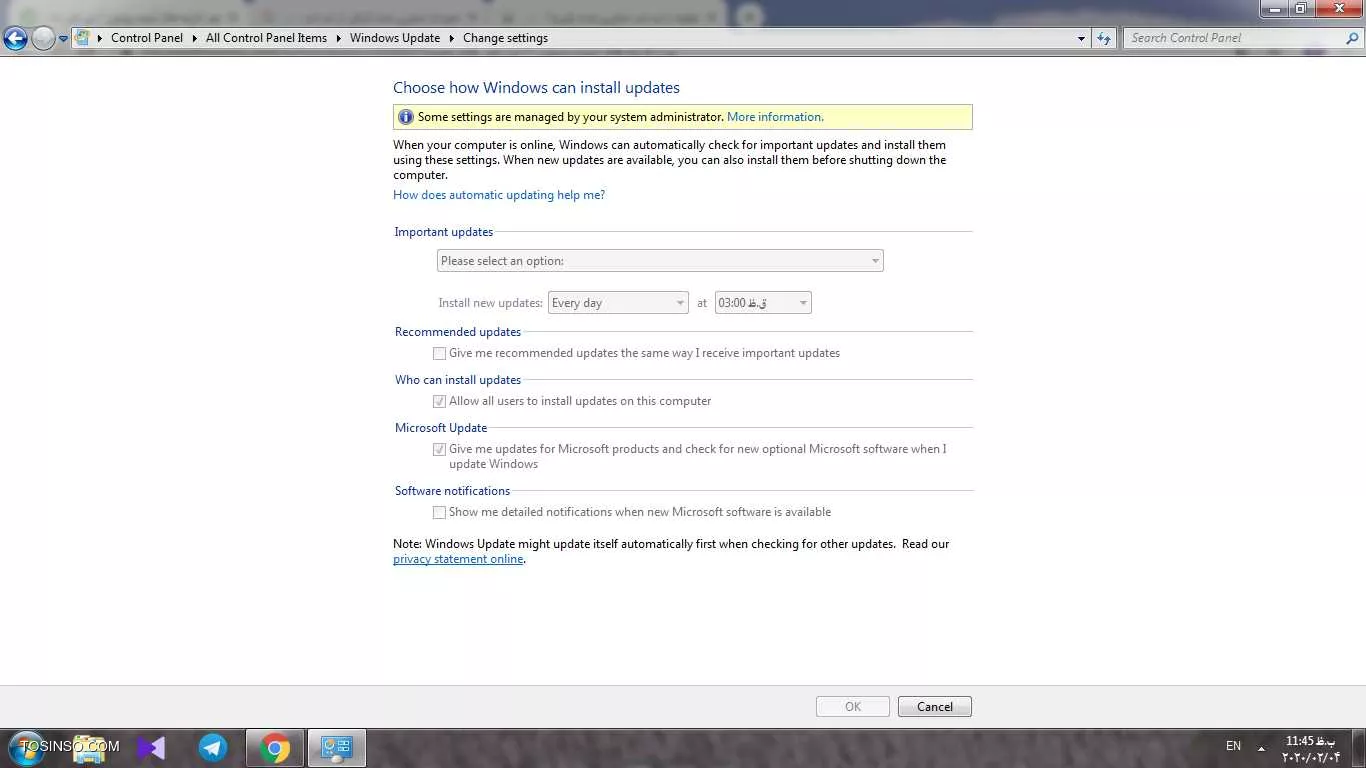
Task: Click the Important updates section heading
Action: click(443, 232)
